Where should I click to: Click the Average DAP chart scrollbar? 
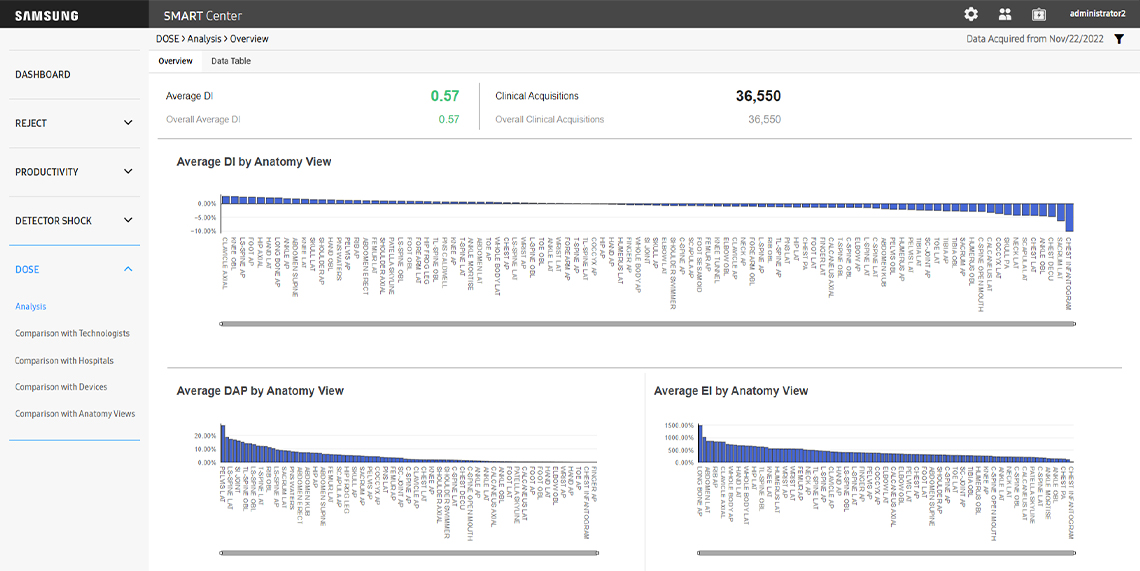point(405,552)
